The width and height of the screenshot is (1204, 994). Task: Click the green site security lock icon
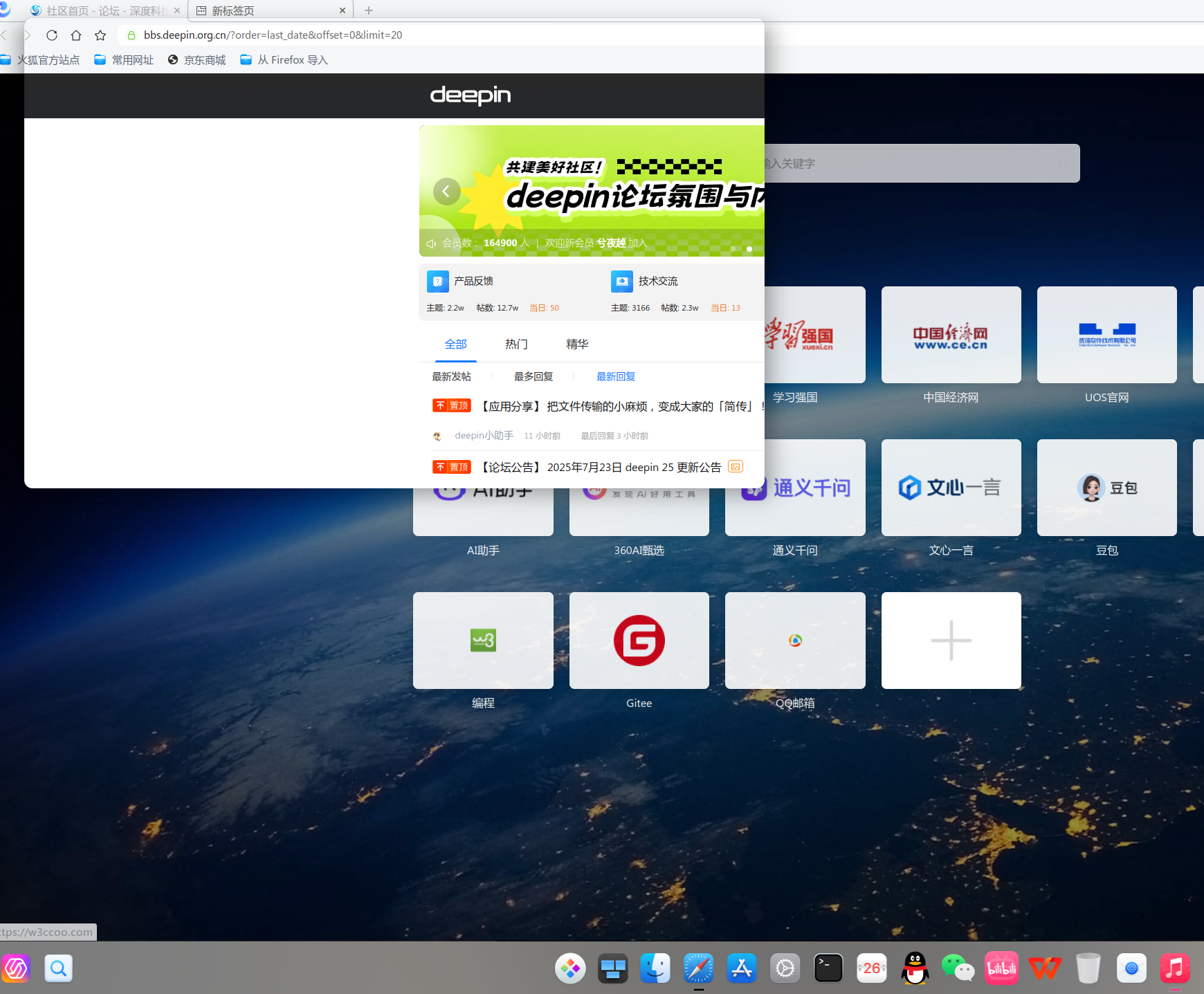(x=131, y=35)
